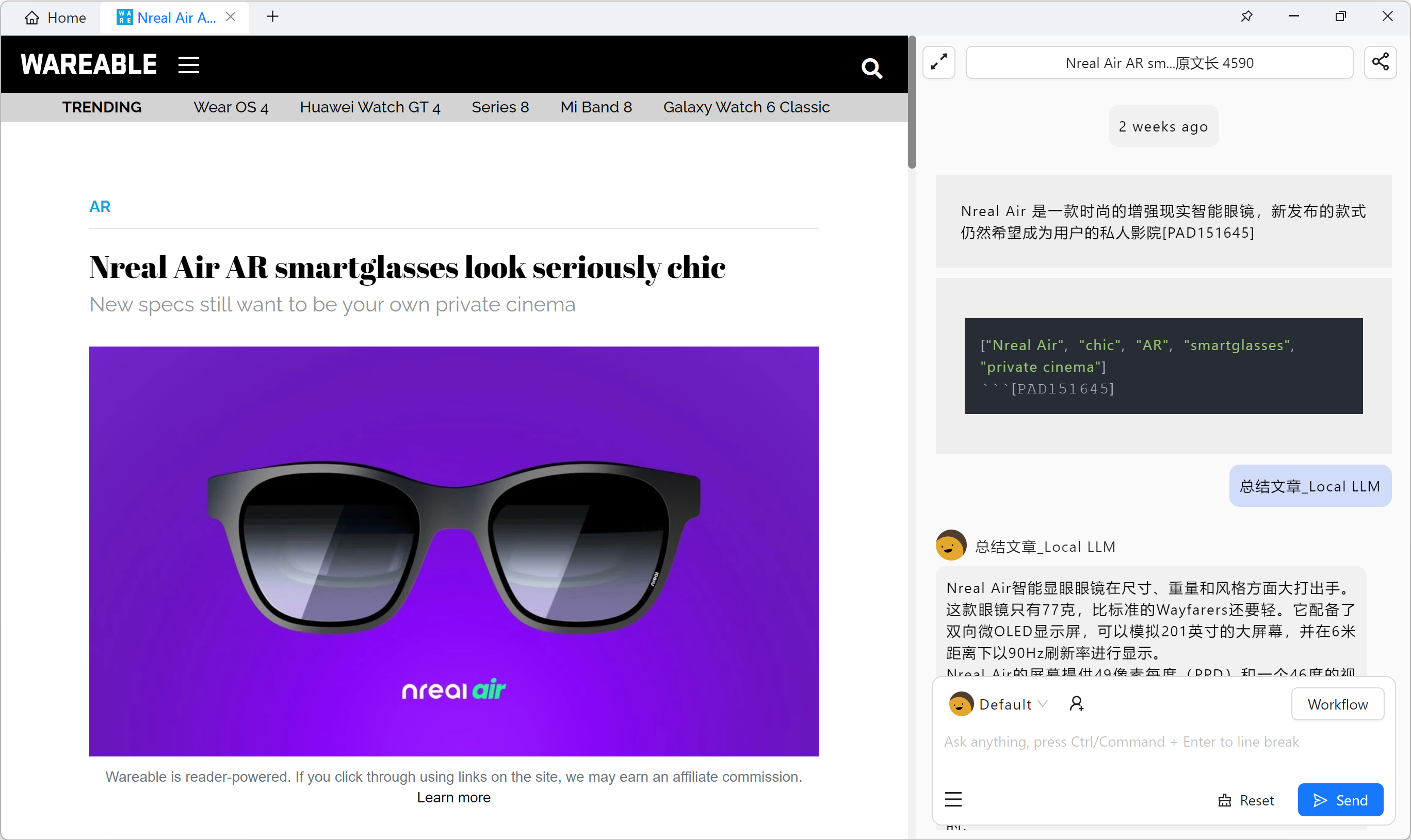Click the Learn more affiliate link
This screenshot has width=1411, height=840.
453,797
